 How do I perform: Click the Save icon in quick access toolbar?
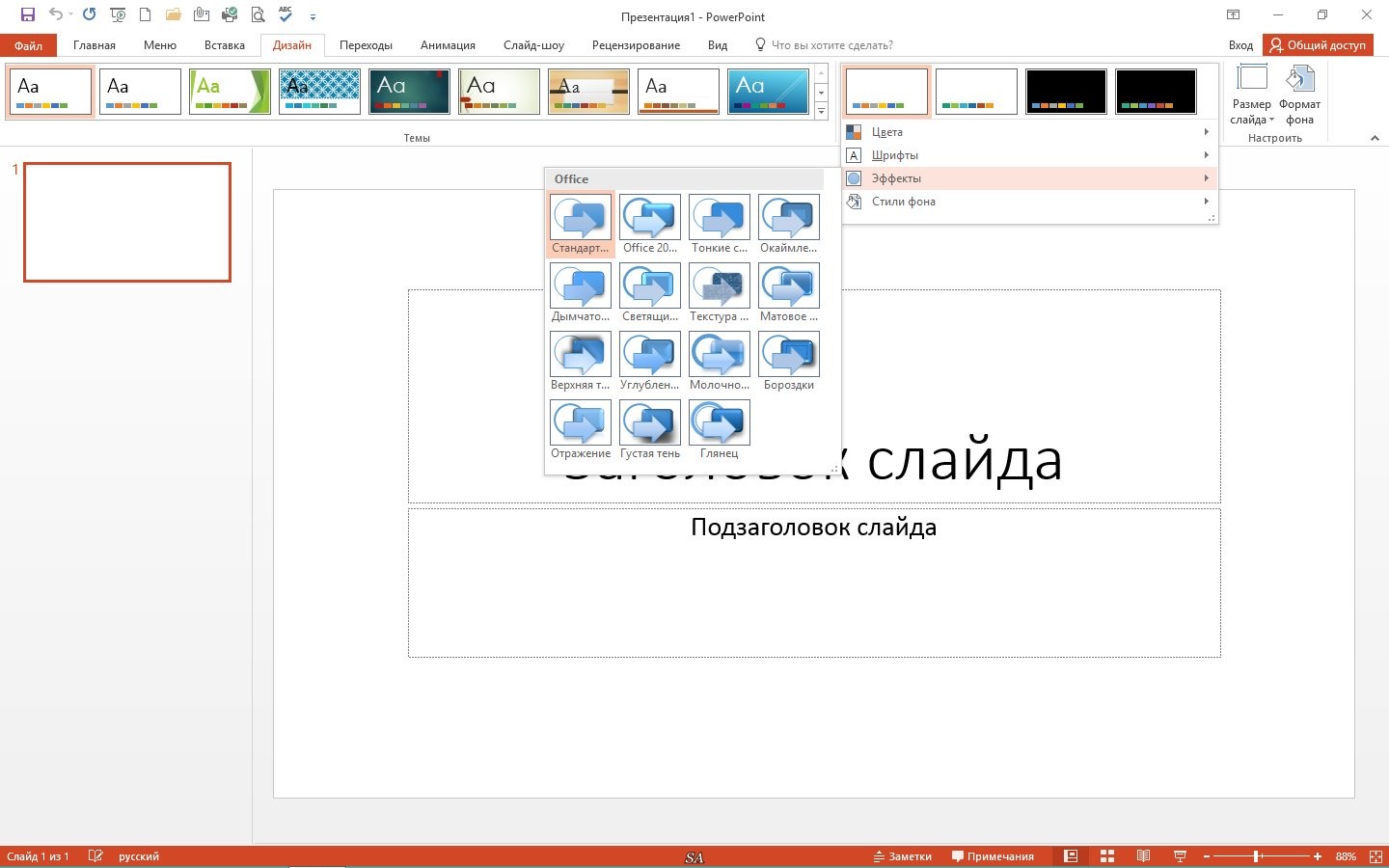28,14
